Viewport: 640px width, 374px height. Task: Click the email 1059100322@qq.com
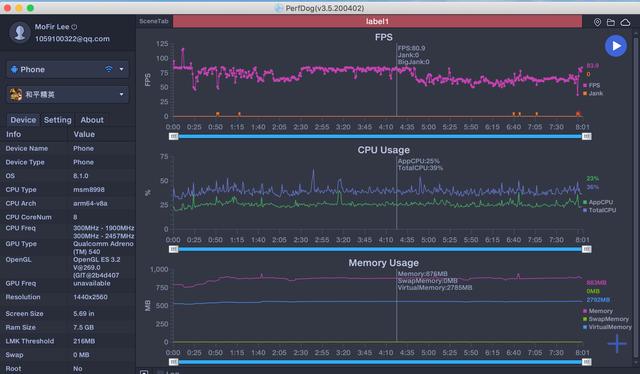[72, 39]
